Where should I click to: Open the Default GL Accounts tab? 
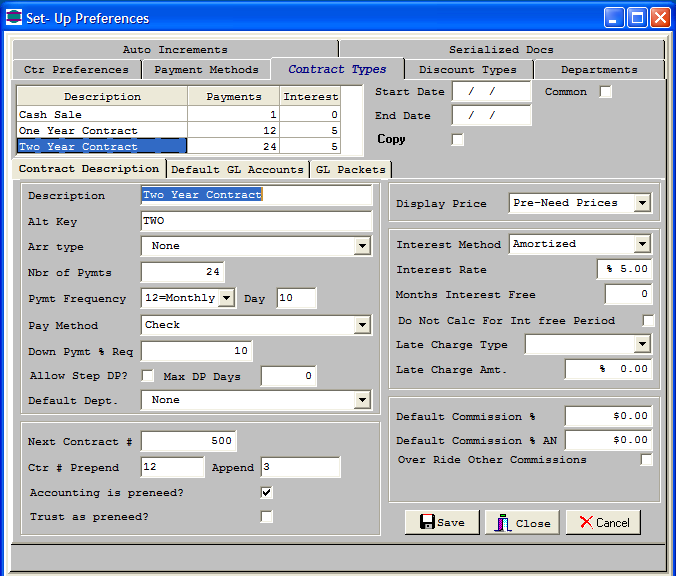[237, 170]
